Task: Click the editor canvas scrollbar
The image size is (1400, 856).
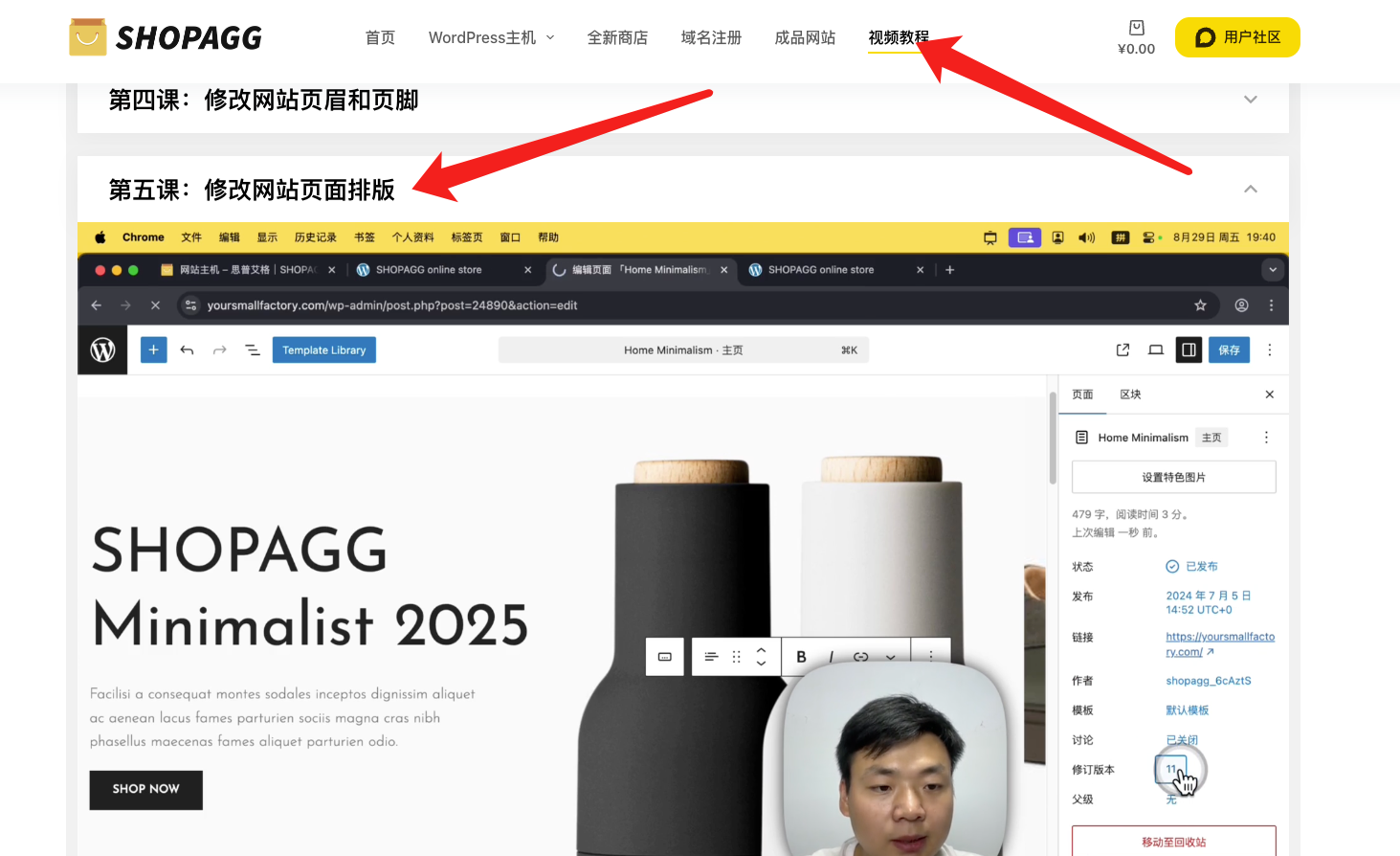Action: pyautogui.click(x=1053, y=438)
